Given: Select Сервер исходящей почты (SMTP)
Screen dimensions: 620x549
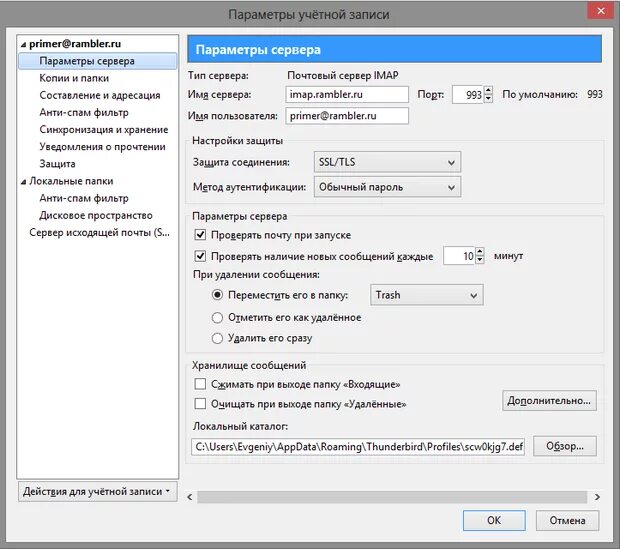Looking at the screenshot, I should click(x=100, y=233).
